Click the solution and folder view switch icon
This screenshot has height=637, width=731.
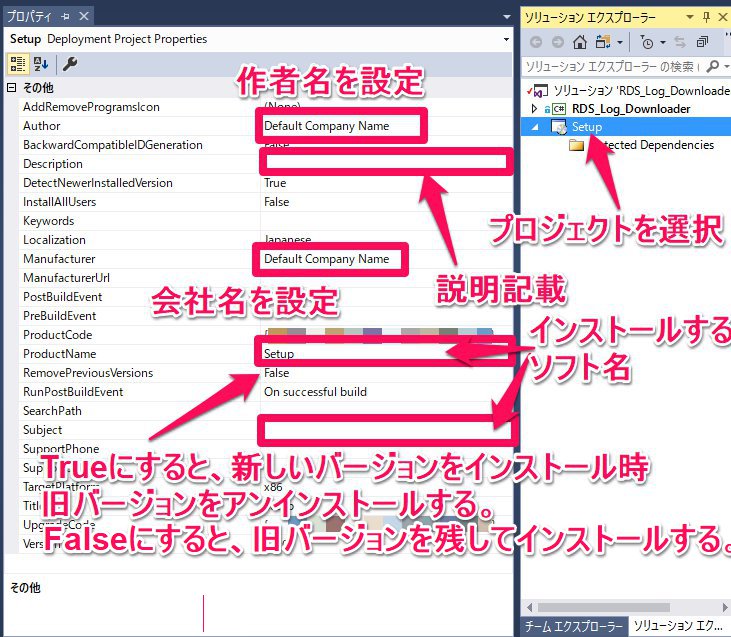tap(605, 42)
